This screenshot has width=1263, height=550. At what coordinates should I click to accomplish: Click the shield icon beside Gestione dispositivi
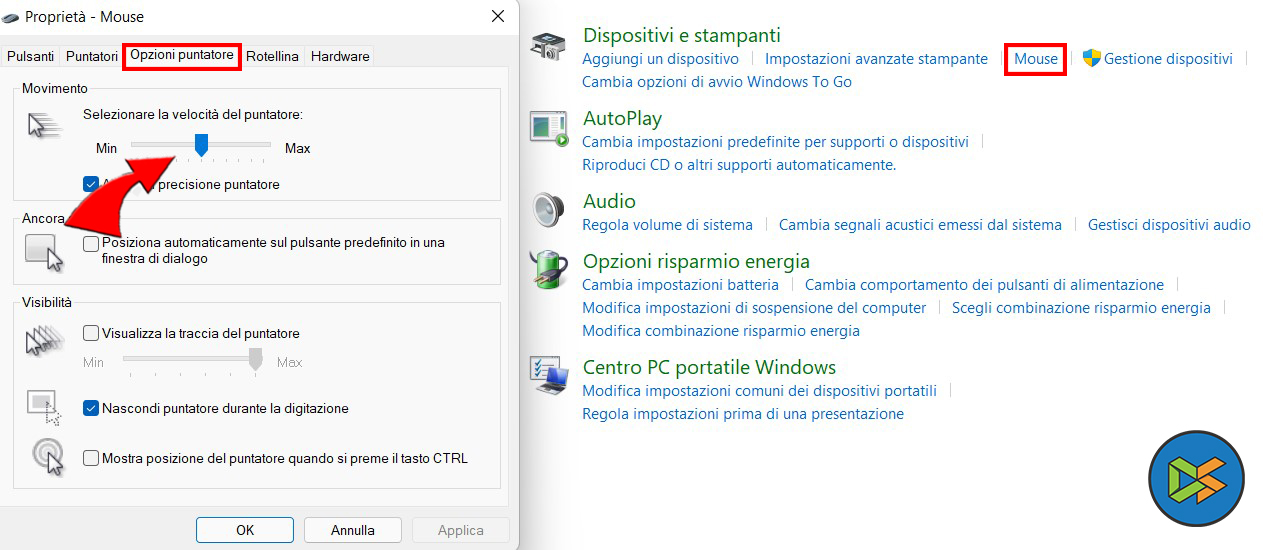point(1091,58)
